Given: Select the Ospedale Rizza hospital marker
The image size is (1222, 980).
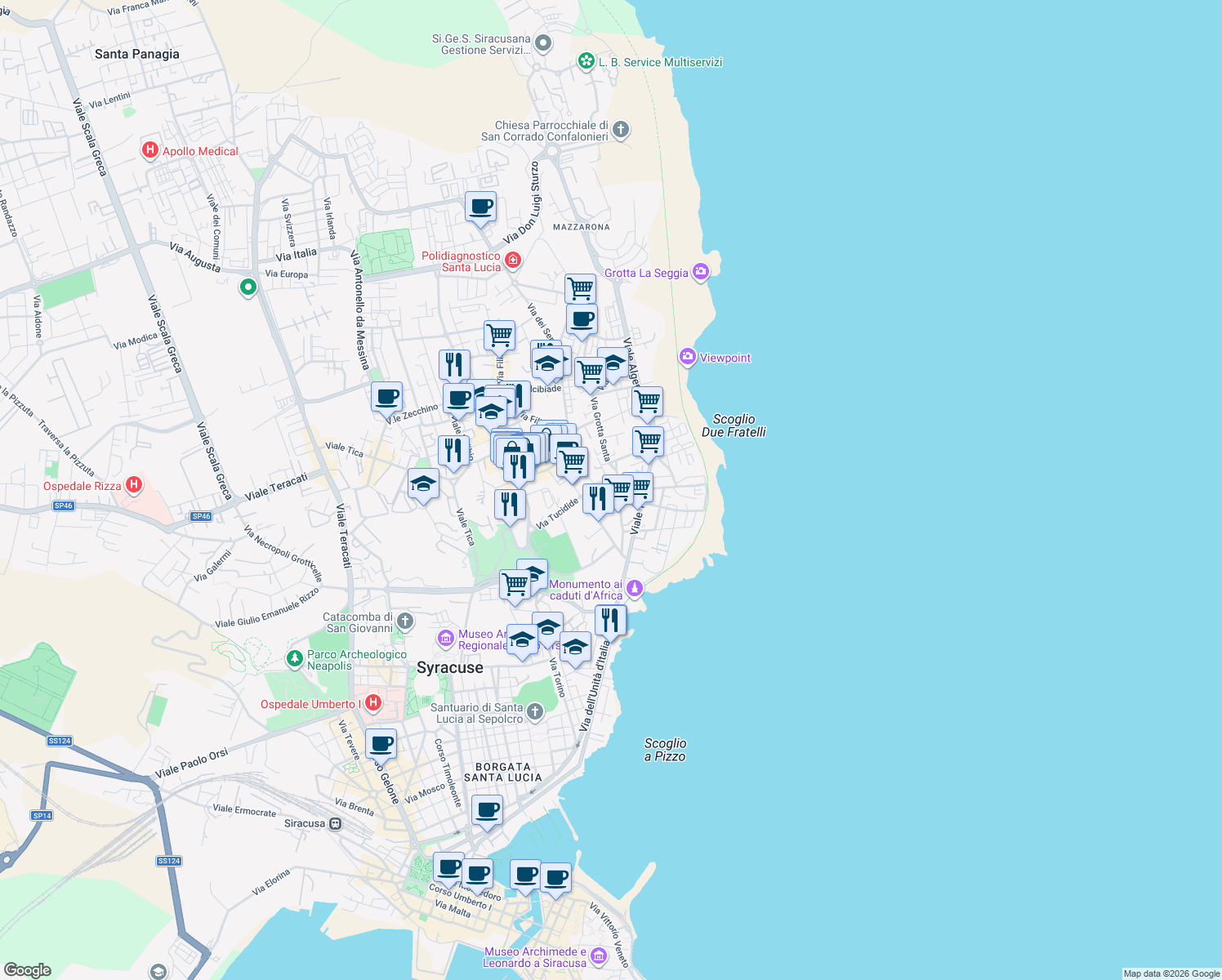Looking at the screenshot, I should tap(133, 485).
